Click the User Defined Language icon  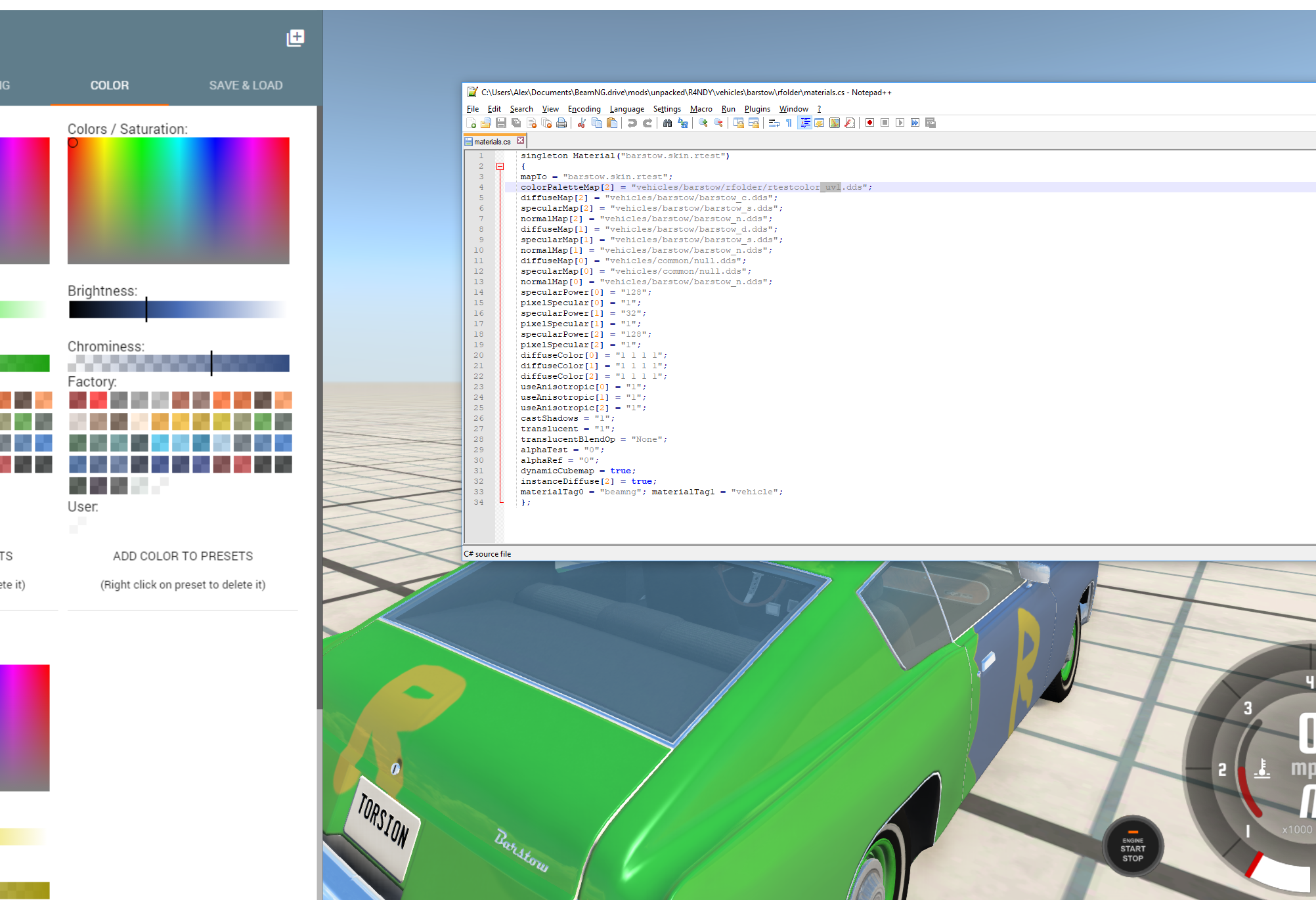coord(820,123)
